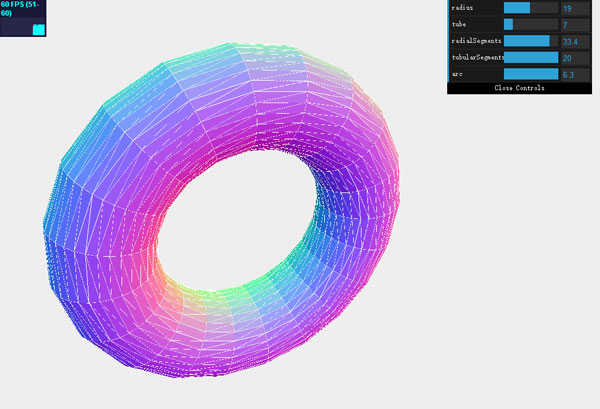Select the radius value field showing 19
Image resolution: width=600 pixels, height=409 pixels.
point(576,8)
